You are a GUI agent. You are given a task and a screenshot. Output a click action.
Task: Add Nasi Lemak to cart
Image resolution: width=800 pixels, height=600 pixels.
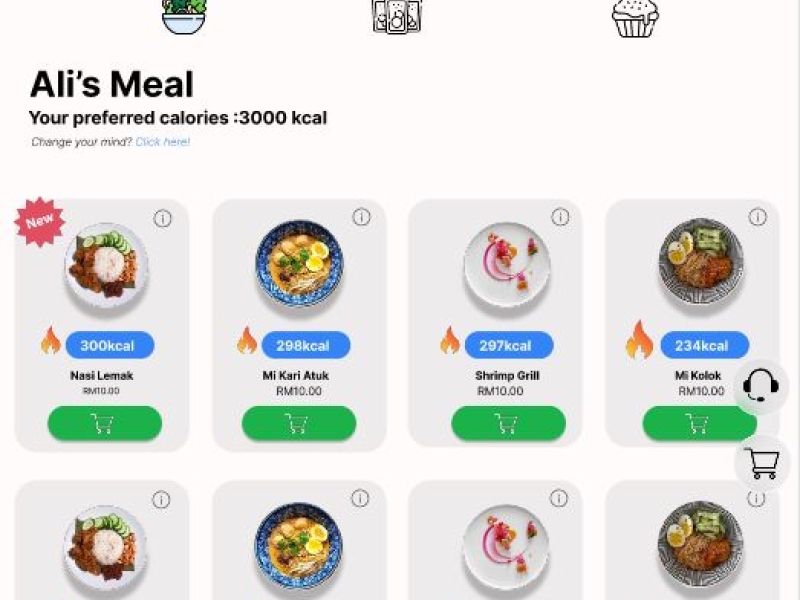[105, 423]
